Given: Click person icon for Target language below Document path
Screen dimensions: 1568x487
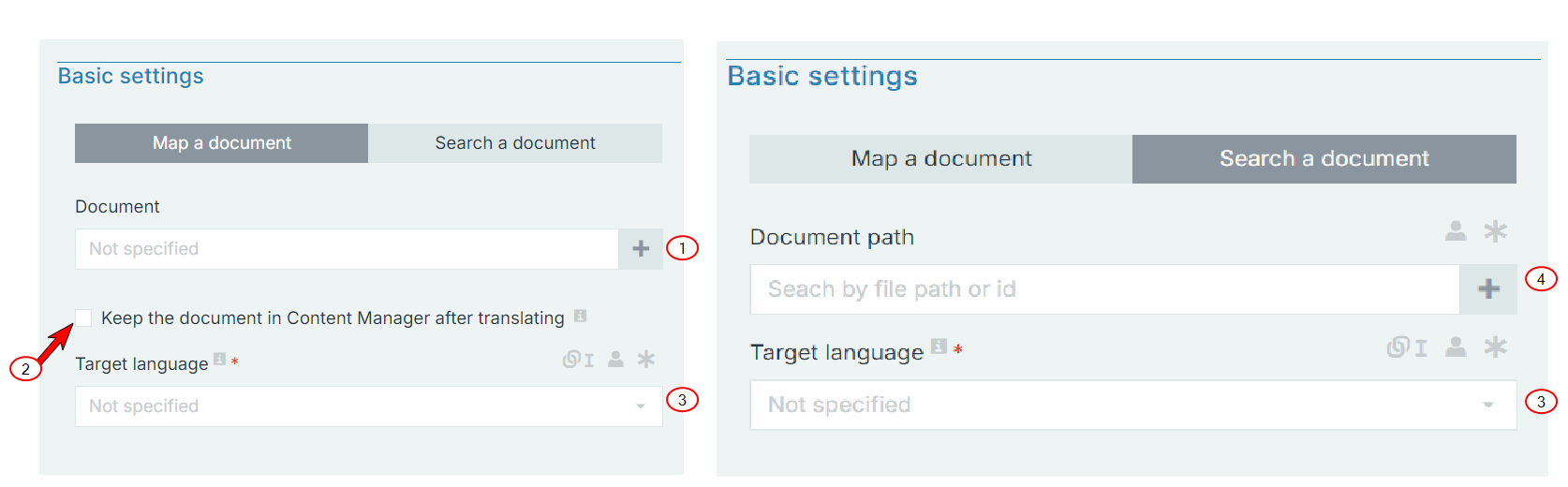Looking at the screenshot, I should pos(1456,348).
